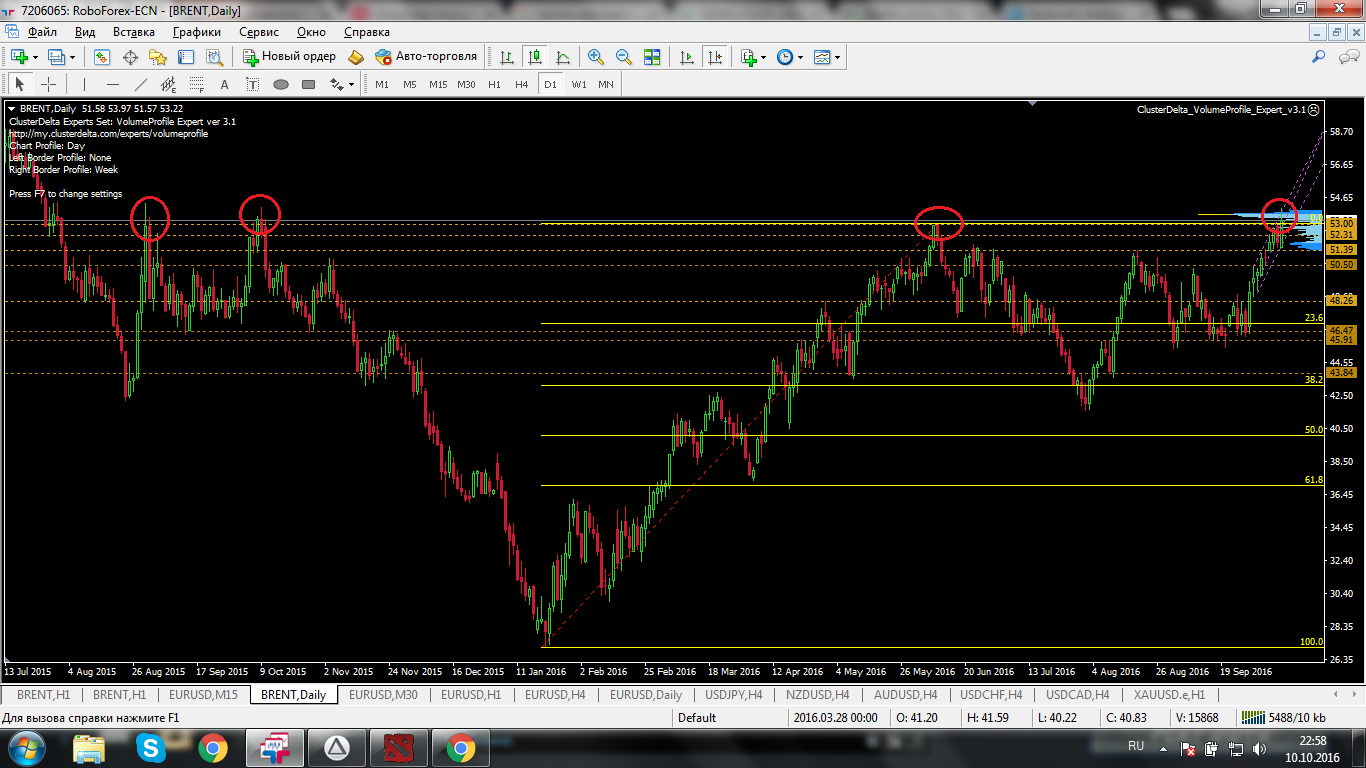Screen dimensions: 1366x768
Task: Click the RU language indicator
Action: 1136,746
